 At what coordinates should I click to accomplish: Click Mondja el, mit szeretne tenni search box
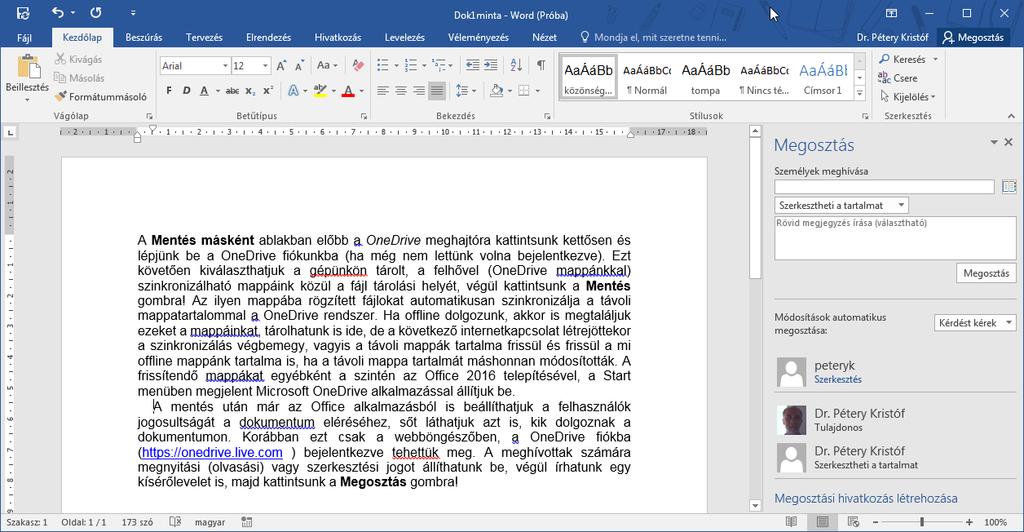tap(653, 38)
